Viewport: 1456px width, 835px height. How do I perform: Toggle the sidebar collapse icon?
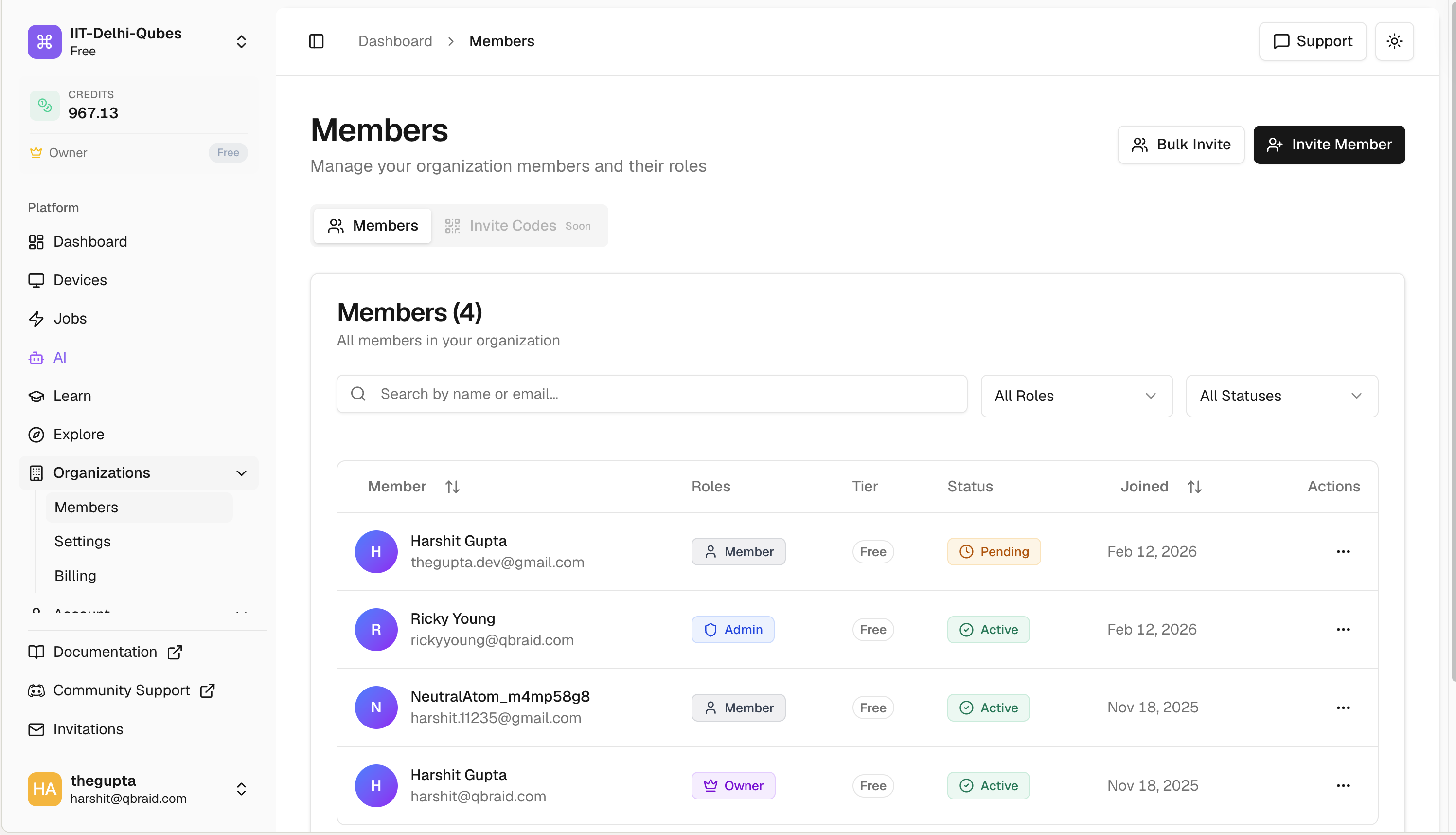[316, 41]
